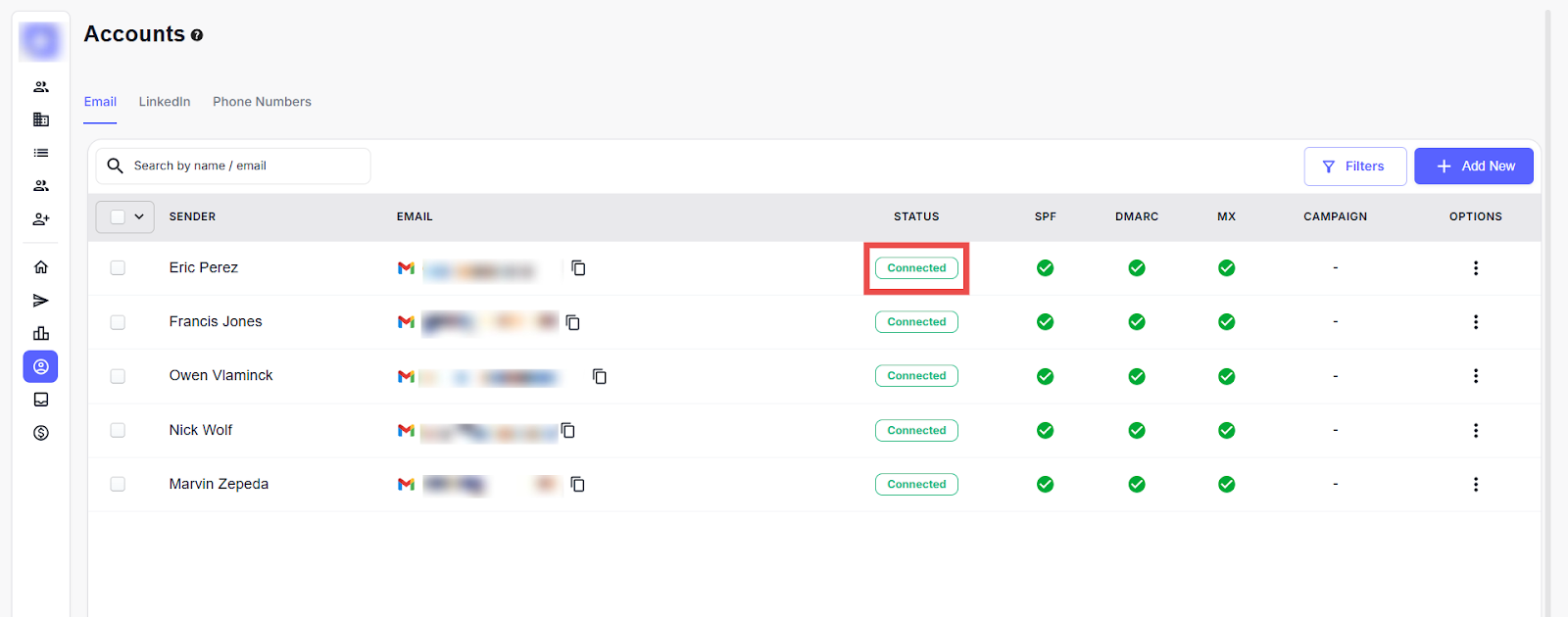The image size is (1568, 617).
Task: Open the inbox icon in sidebar
Action: (x=41, y=400)
